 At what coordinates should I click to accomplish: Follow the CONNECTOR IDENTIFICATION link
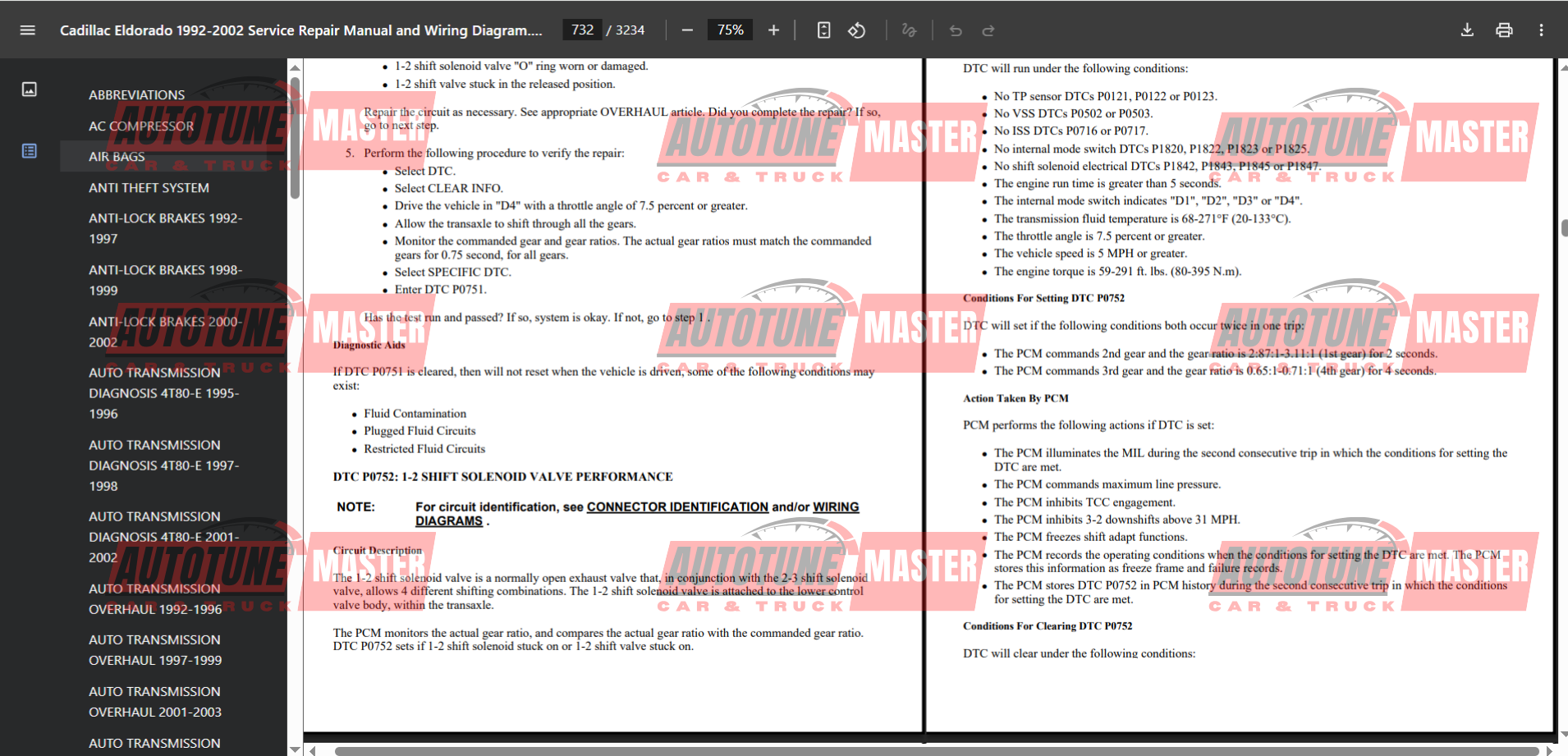tap(677, 507)
